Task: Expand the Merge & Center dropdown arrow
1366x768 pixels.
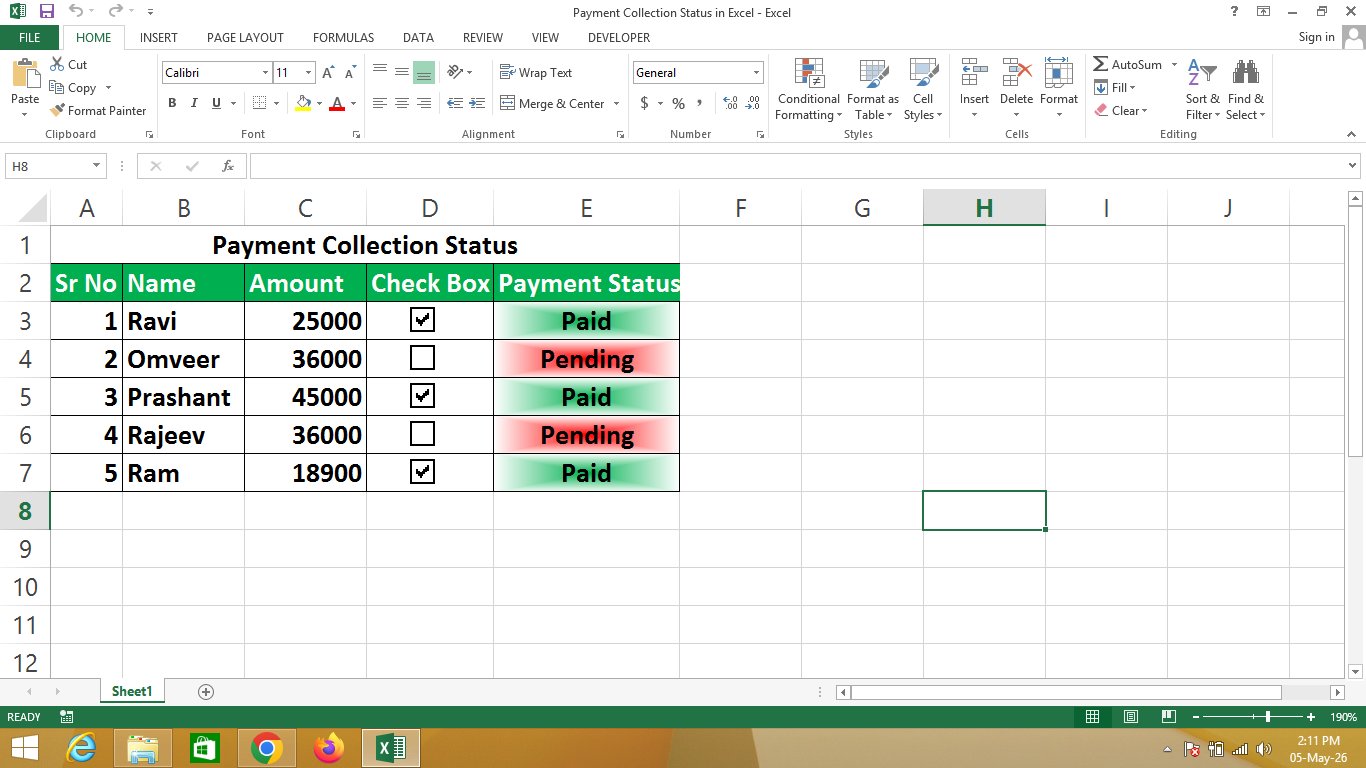Action: coord(616,104)
